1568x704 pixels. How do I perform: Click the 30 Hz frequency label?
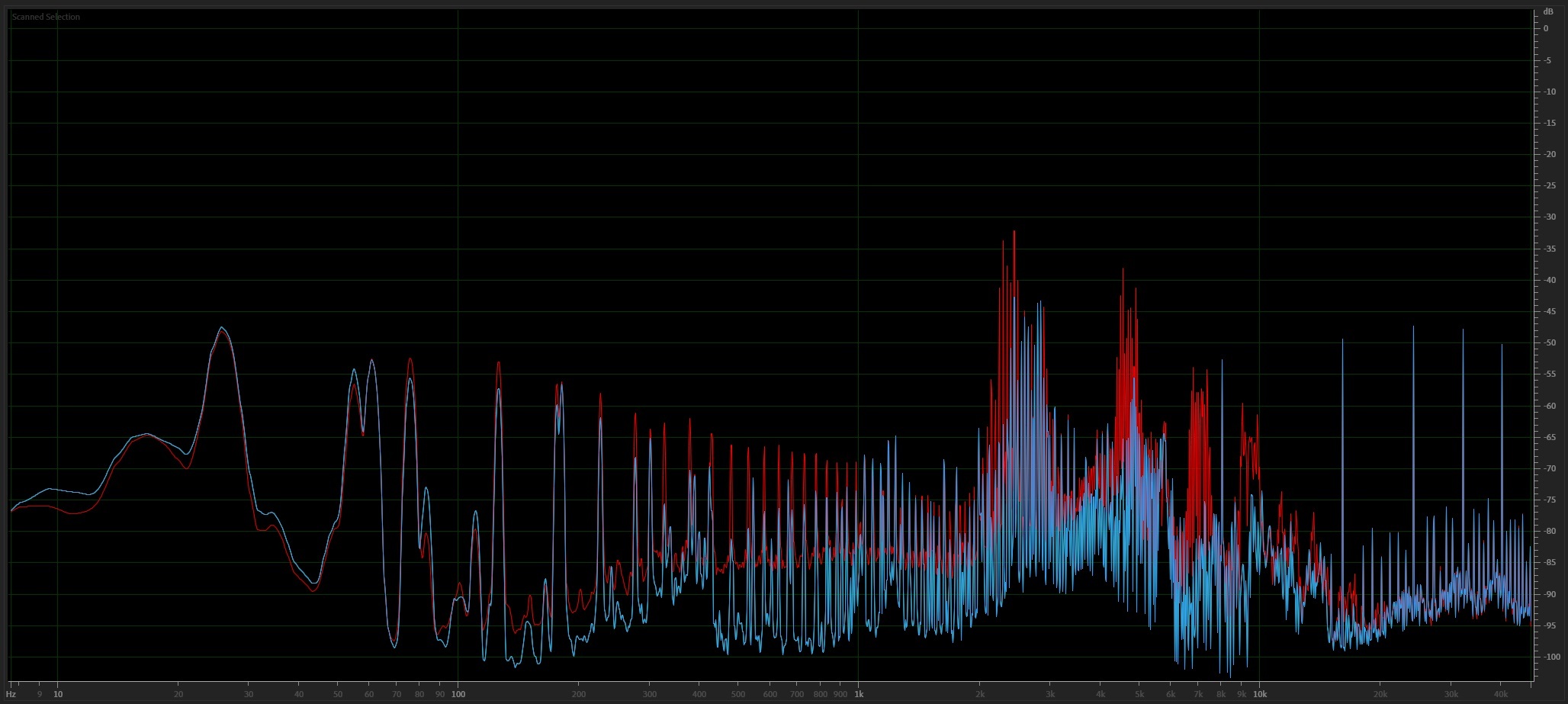(249, 694)
